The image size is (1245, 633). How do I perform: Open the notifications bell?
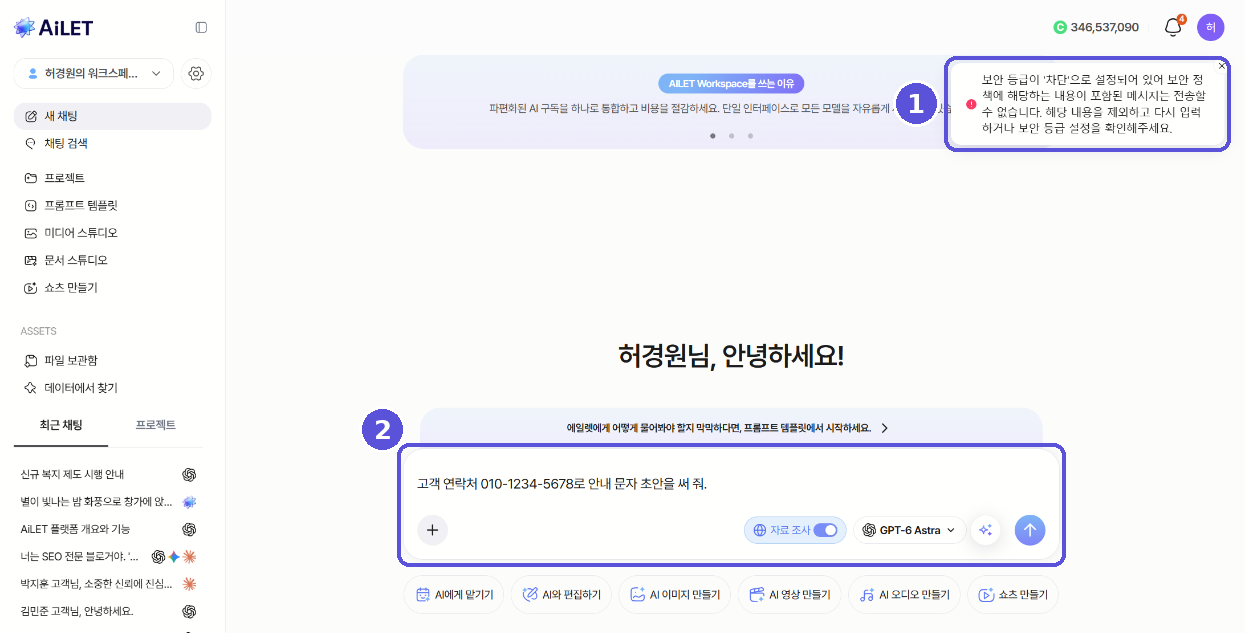click(1173, 27)
